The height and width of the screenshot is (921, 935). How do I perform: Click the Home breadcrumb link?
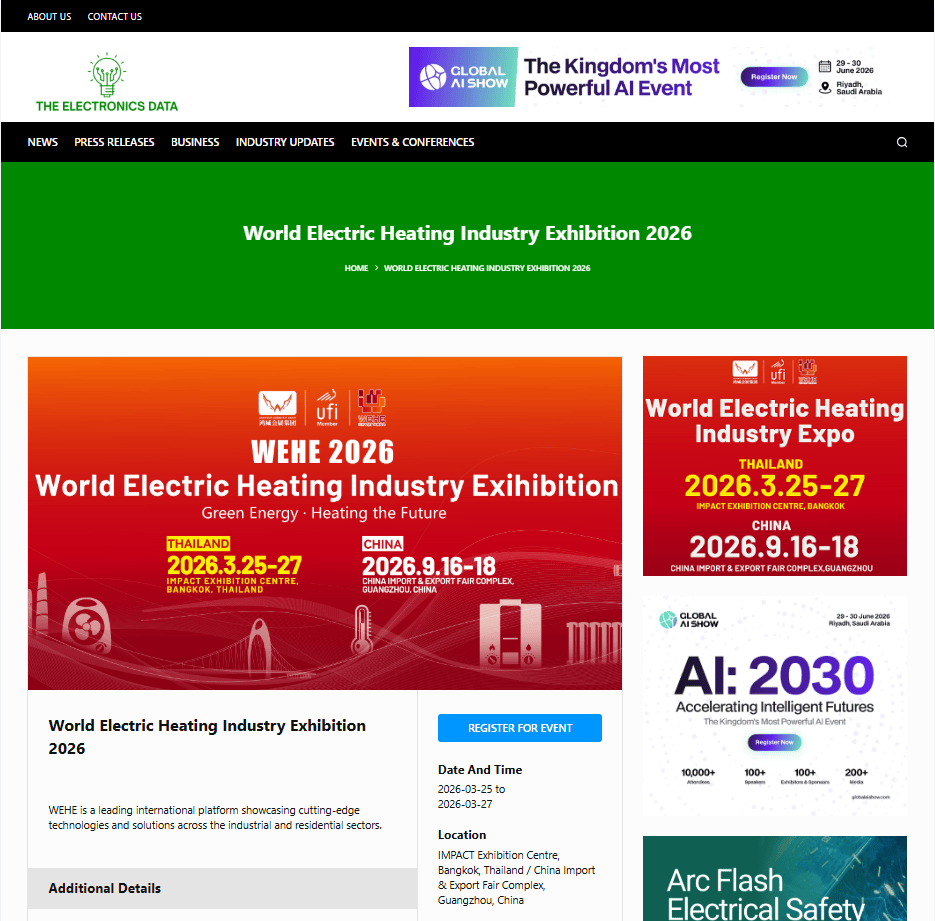pos(356,268)
